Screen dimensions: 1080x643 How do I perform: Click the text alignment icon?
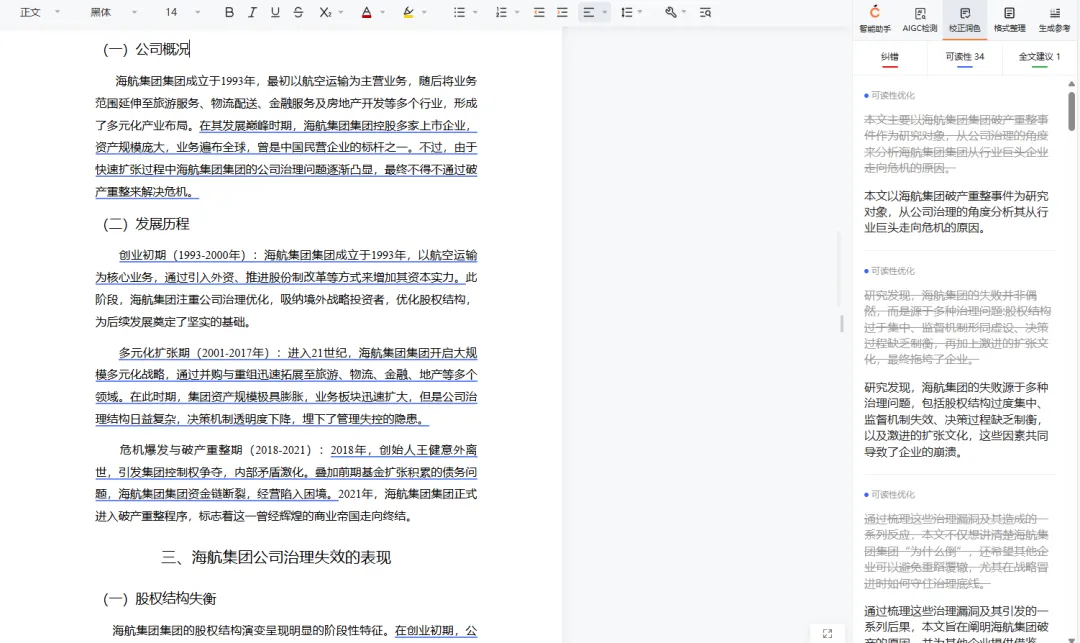pyautogui.click(x=589, y=12)
